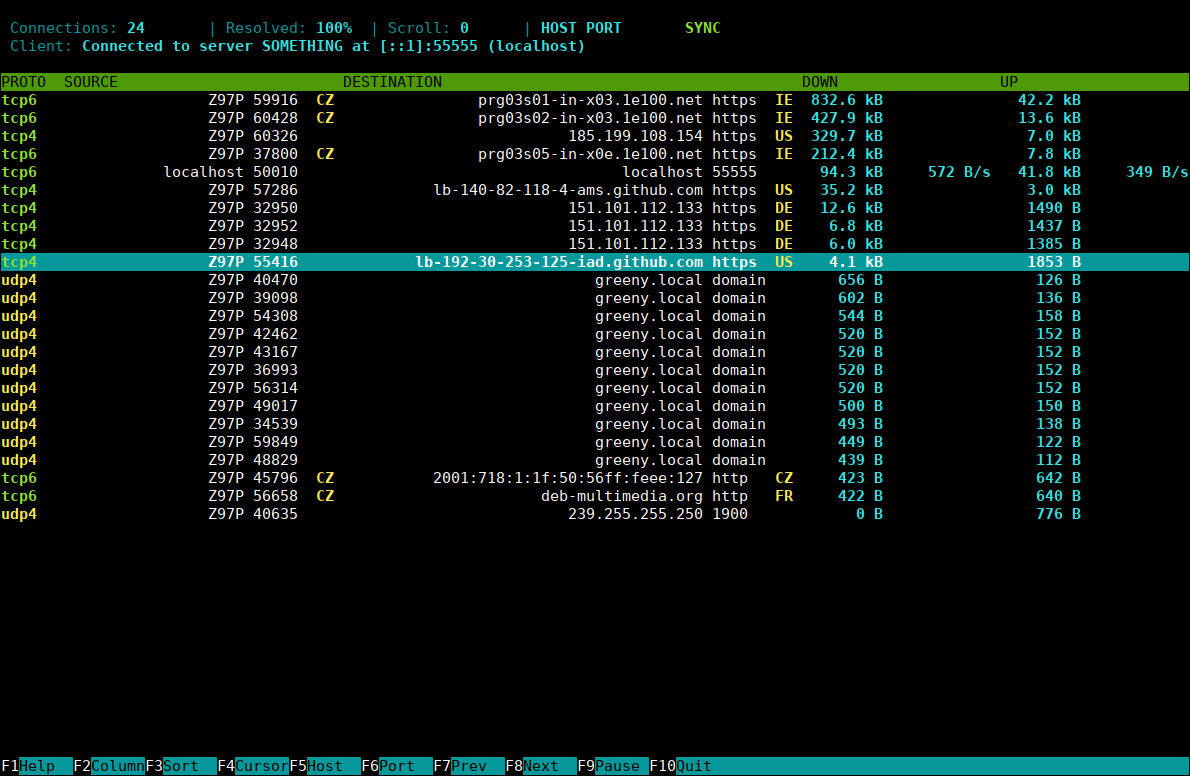
Task: Click F9 Pause to freeze updates
Action: [613, 766]
